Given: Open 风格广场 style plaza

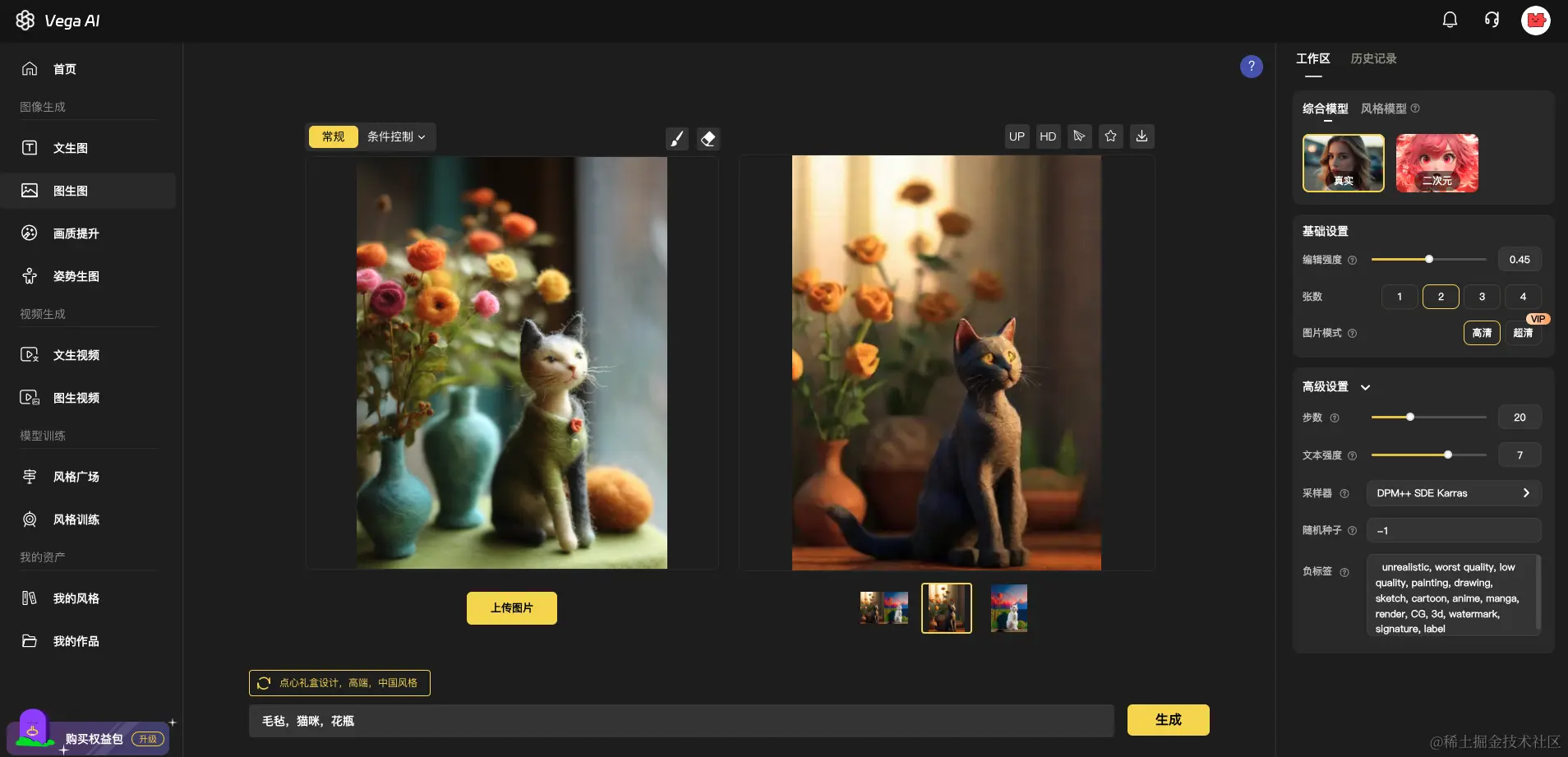Looking at the screenshot, I should coord(88,477).
